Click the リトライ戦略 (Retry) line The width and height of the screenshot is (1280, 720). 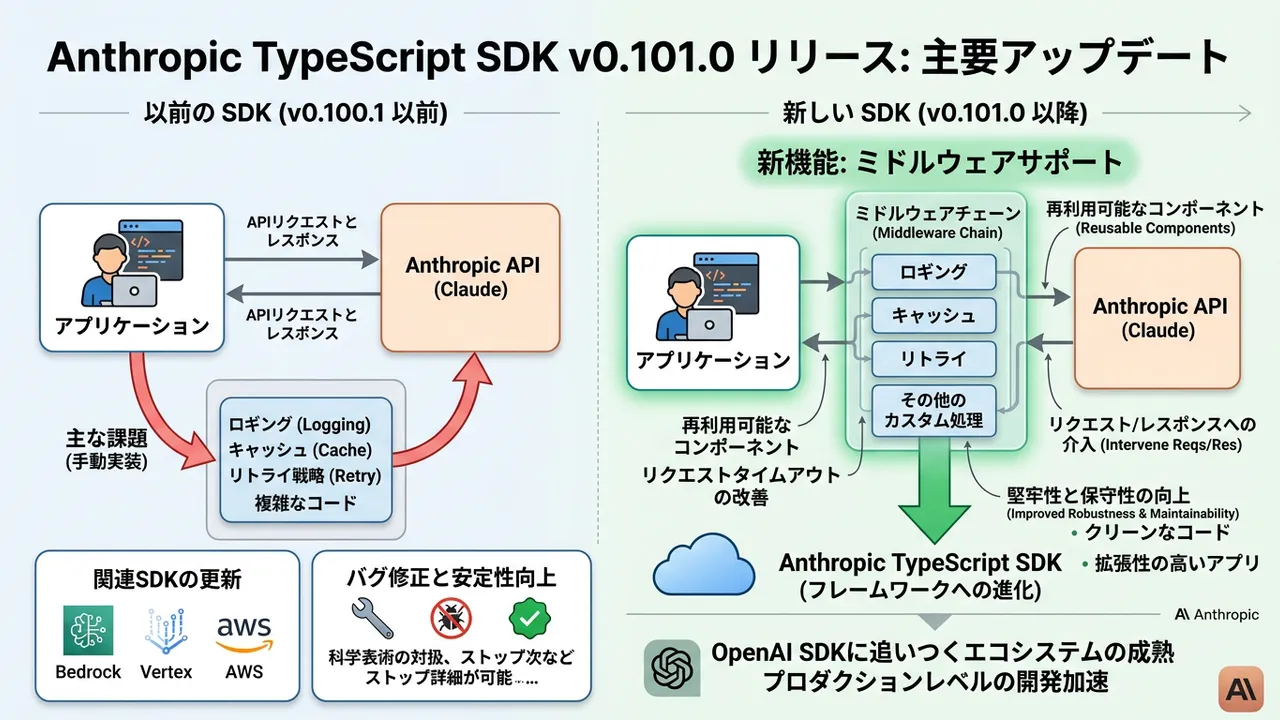305,476
